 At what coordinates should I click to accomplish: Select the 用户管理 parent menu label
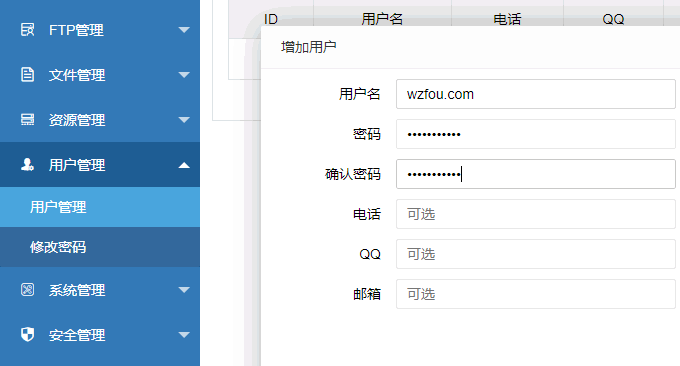[77, 165]
